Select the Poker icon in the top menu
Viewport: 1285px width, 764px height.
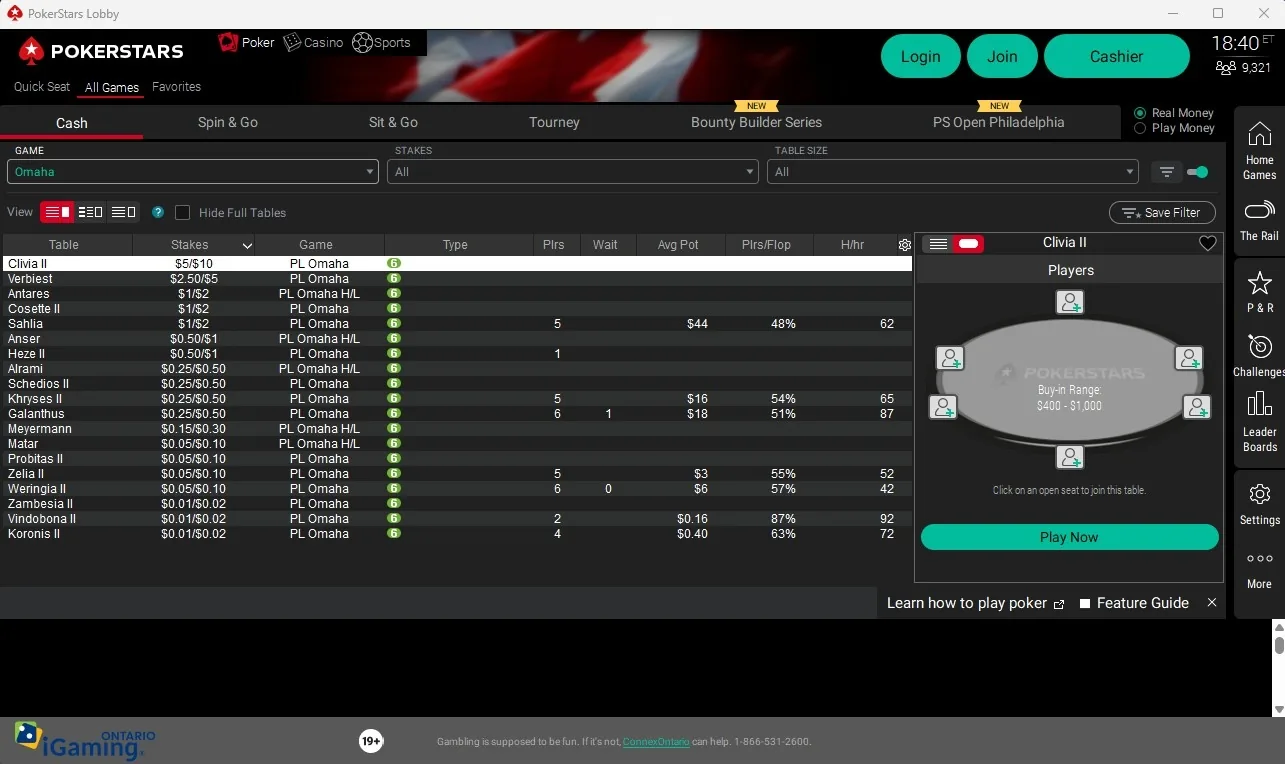(x=225, y=43)
